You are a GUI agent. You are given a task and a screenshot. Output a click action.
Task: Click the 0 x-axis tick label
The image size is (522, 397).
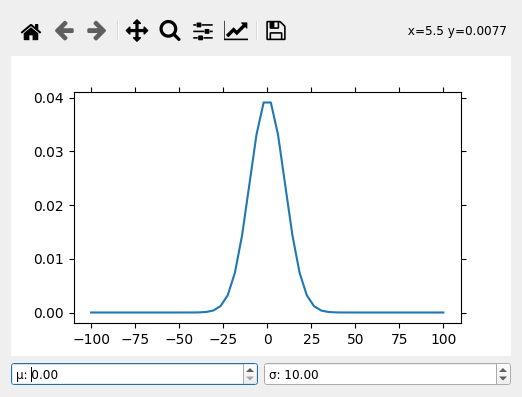268,339
